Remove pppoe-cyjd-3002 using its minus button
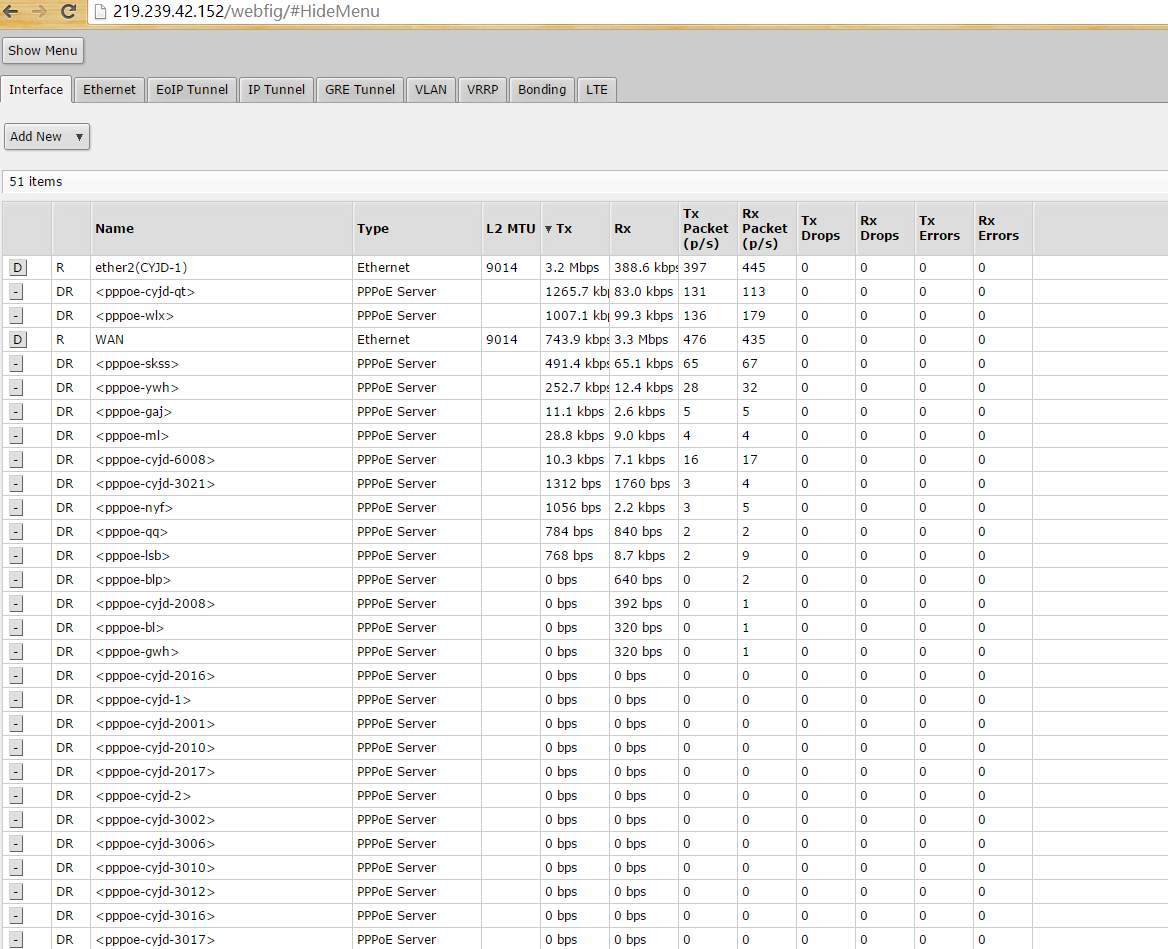1168x949 pixels. click(x=16, y=820)
